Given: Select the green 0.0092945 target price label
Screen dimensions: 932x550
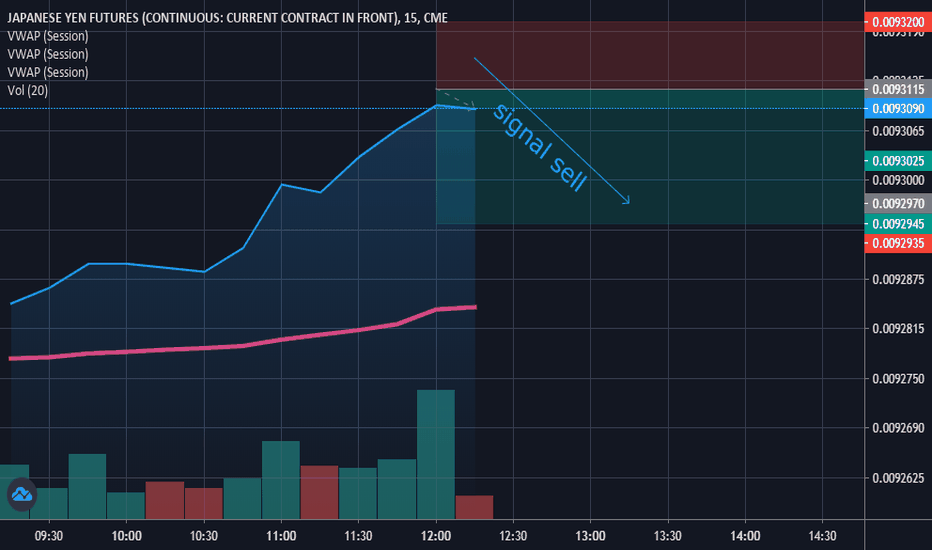Looking at the screenshot, I should pyautogui.click(x=898, y=224).
